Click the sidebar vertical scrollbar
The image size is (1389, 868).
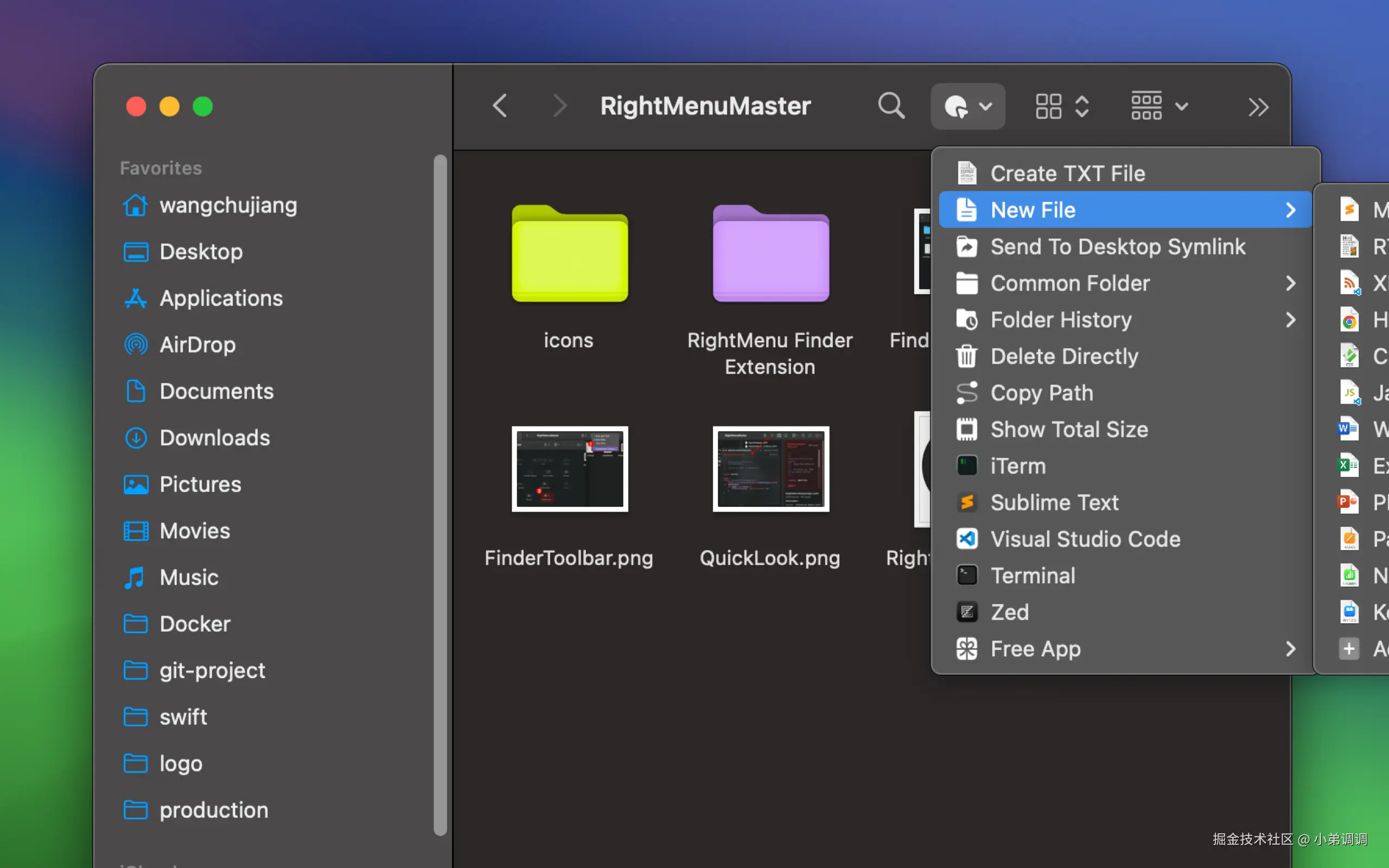click(440, 494)
